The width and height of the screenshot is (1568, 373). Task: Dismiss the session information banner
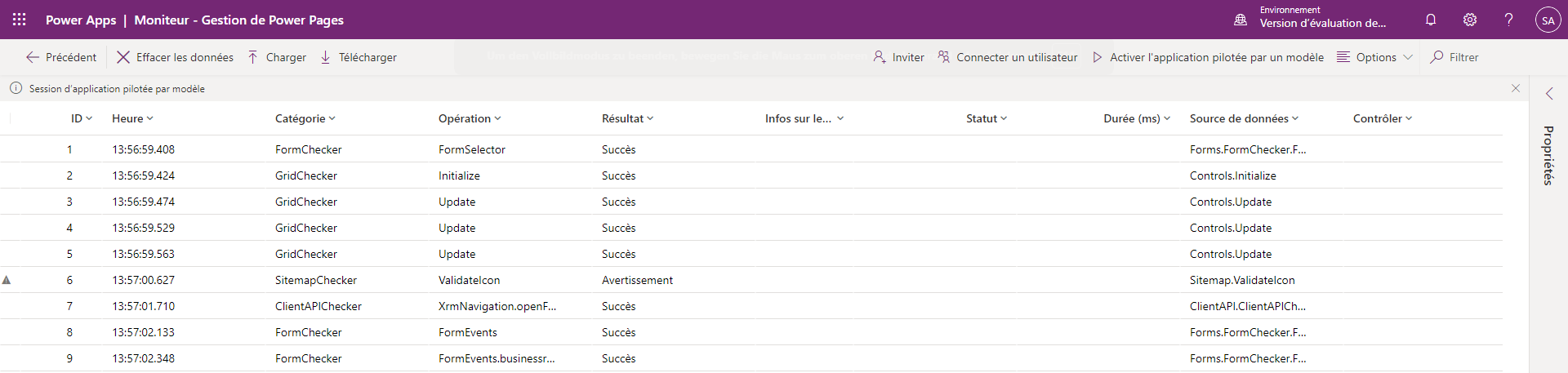[x=1516, y=88]
